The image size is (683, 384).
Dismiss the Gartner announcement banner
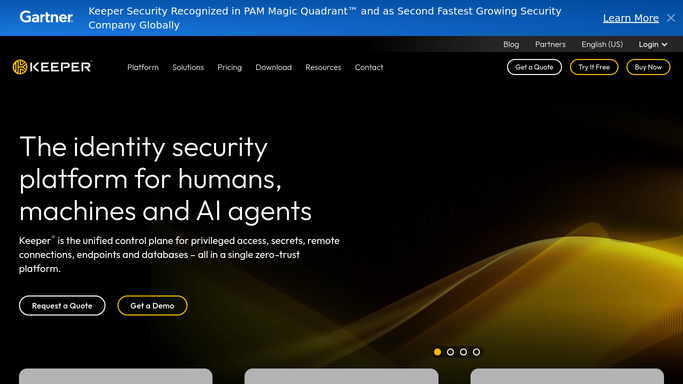tap(671, 18)
